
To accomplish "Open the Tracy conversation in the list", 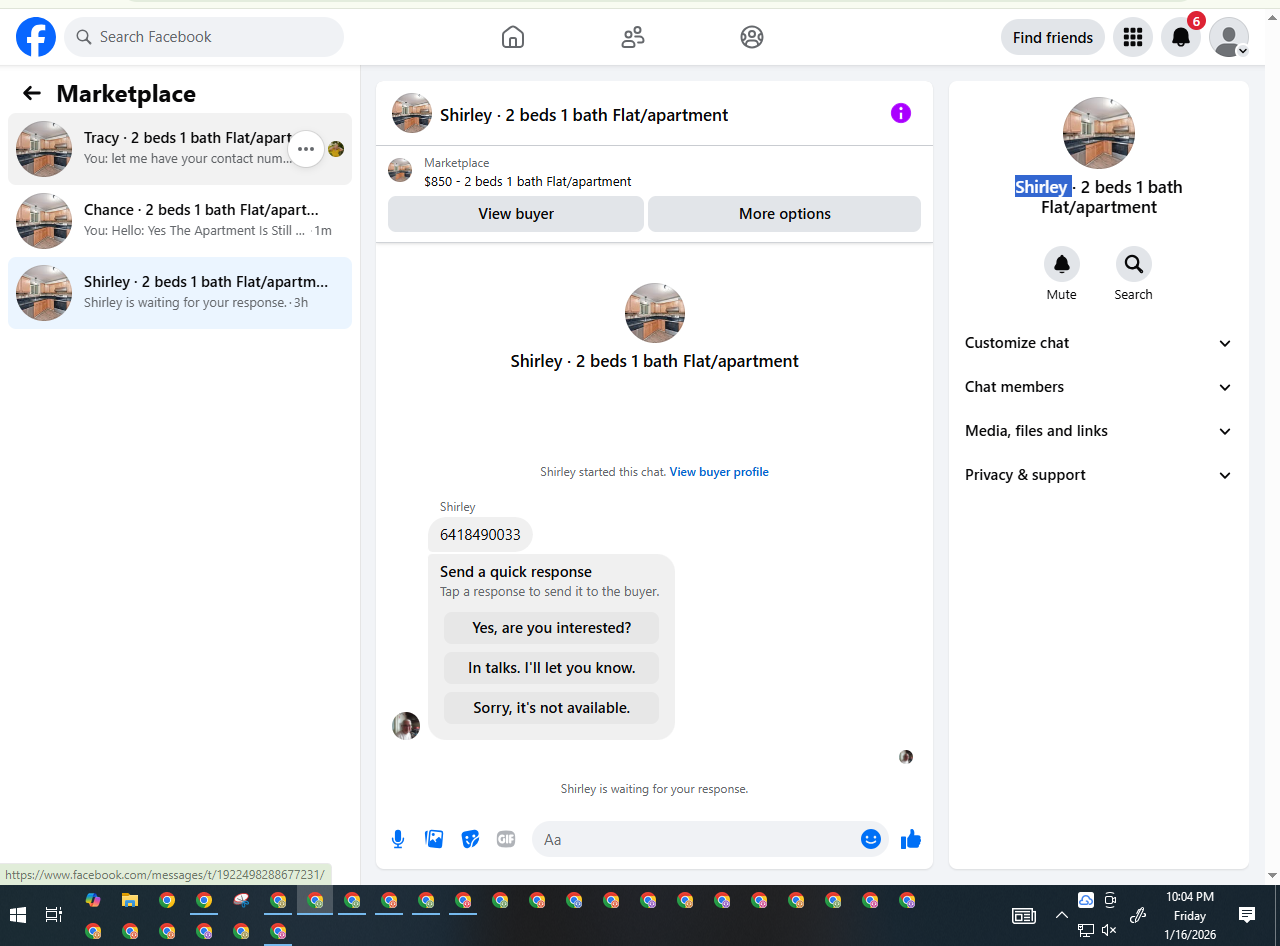I will tap(180, 149).
